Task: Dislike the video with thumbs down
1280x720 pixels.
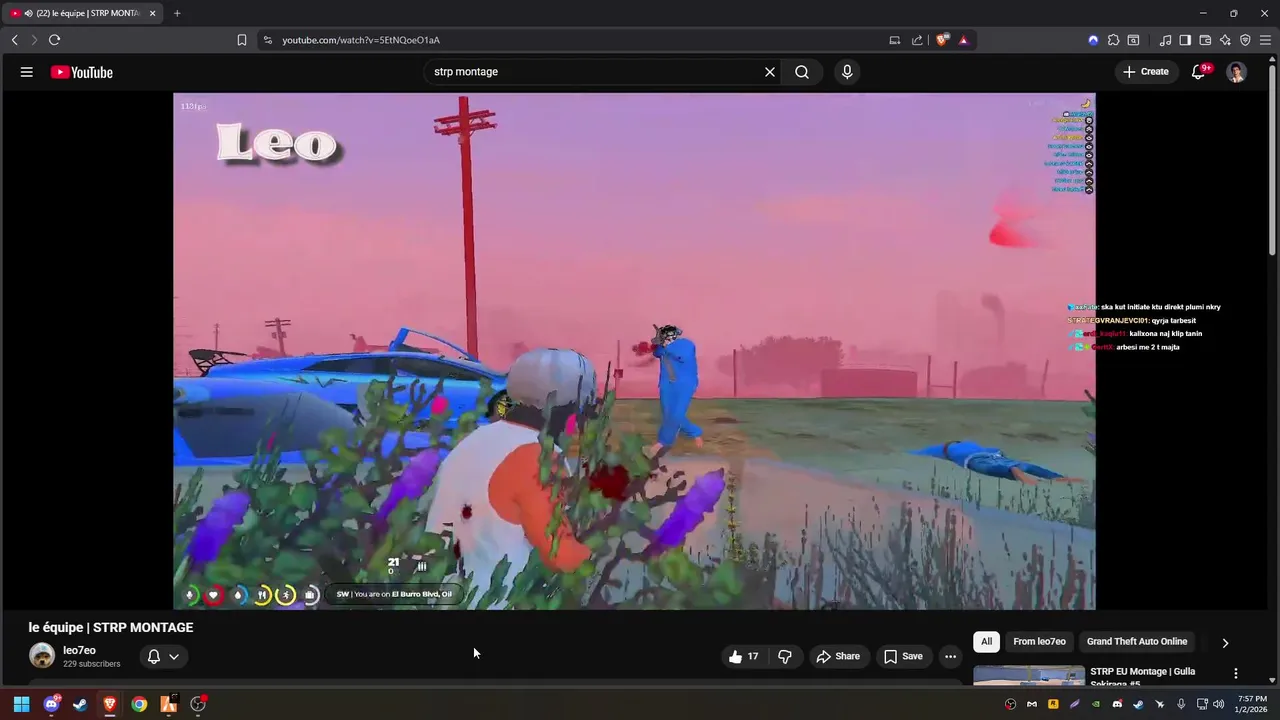Action: [x=785, y=656]
